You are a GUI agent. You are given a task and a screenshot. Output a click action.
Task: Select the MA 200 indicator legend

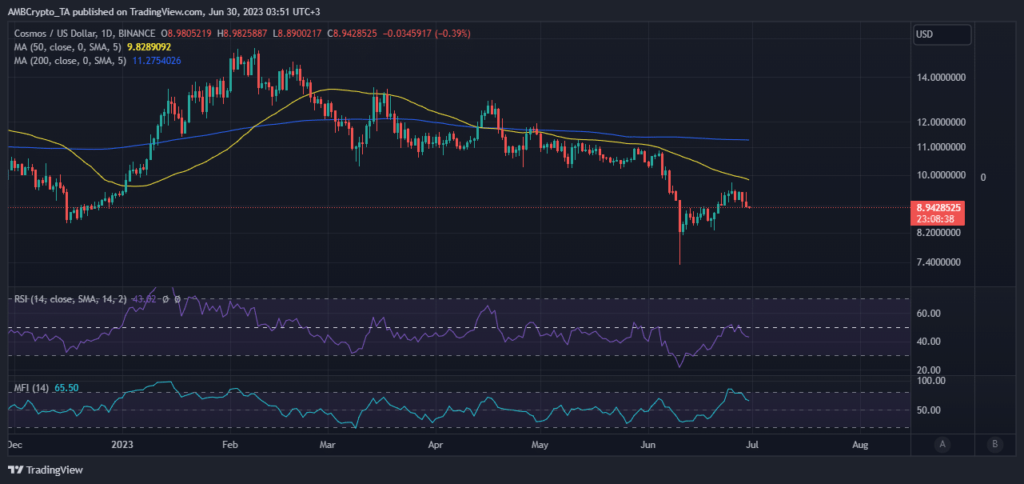pos(70,60)
